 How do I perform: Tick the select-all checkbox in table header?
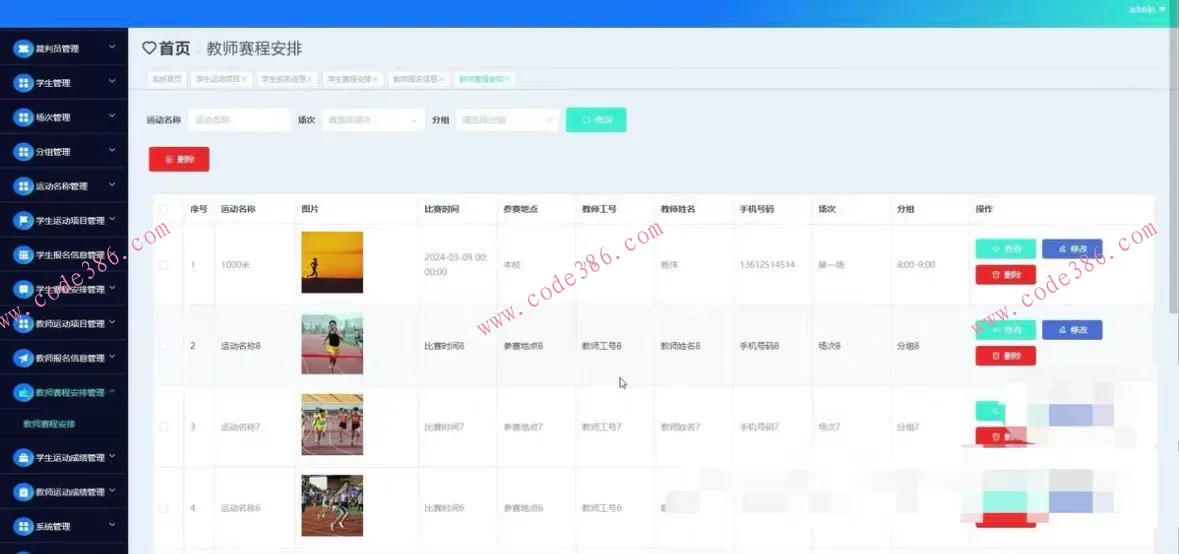click(x=164, y=209)
